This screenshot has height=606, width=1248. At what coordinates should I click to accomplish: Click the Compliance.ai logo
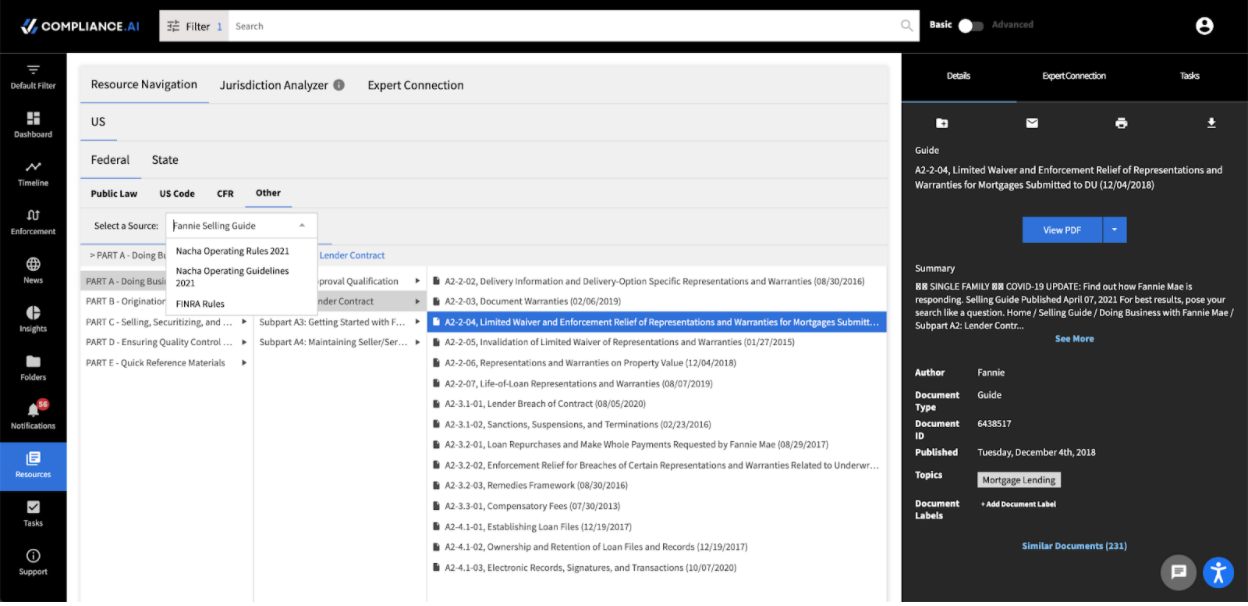pyautogui.click(x=80, y=26)
